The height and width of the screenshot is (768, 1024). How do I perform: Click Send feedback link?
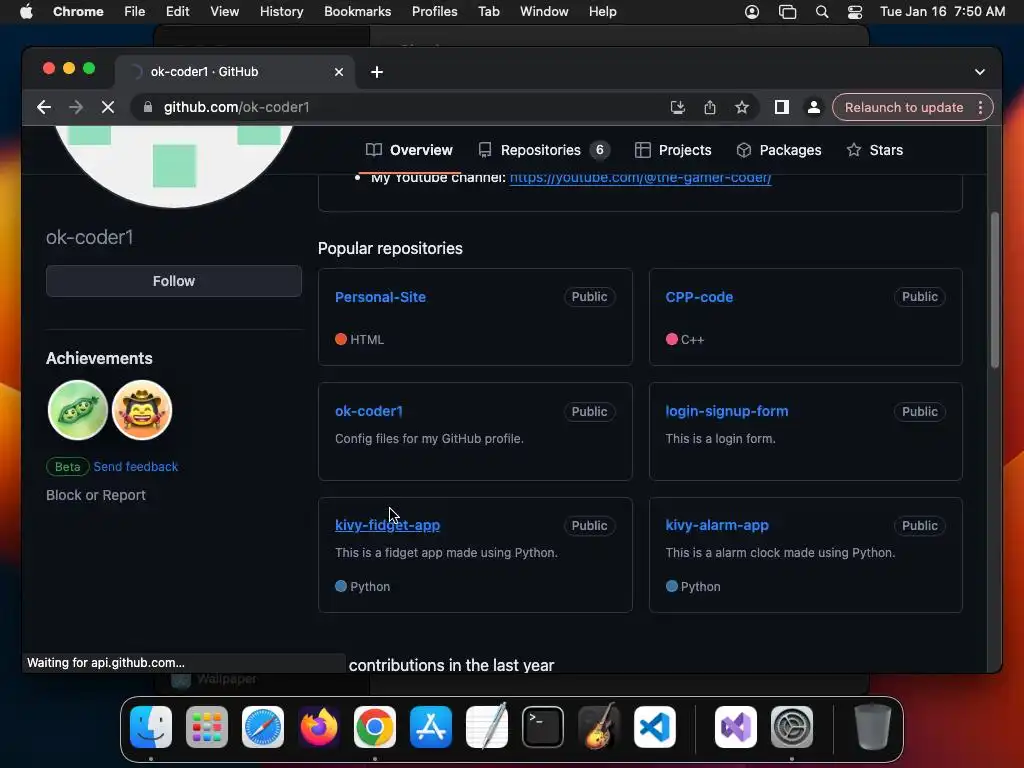[136, 466]
